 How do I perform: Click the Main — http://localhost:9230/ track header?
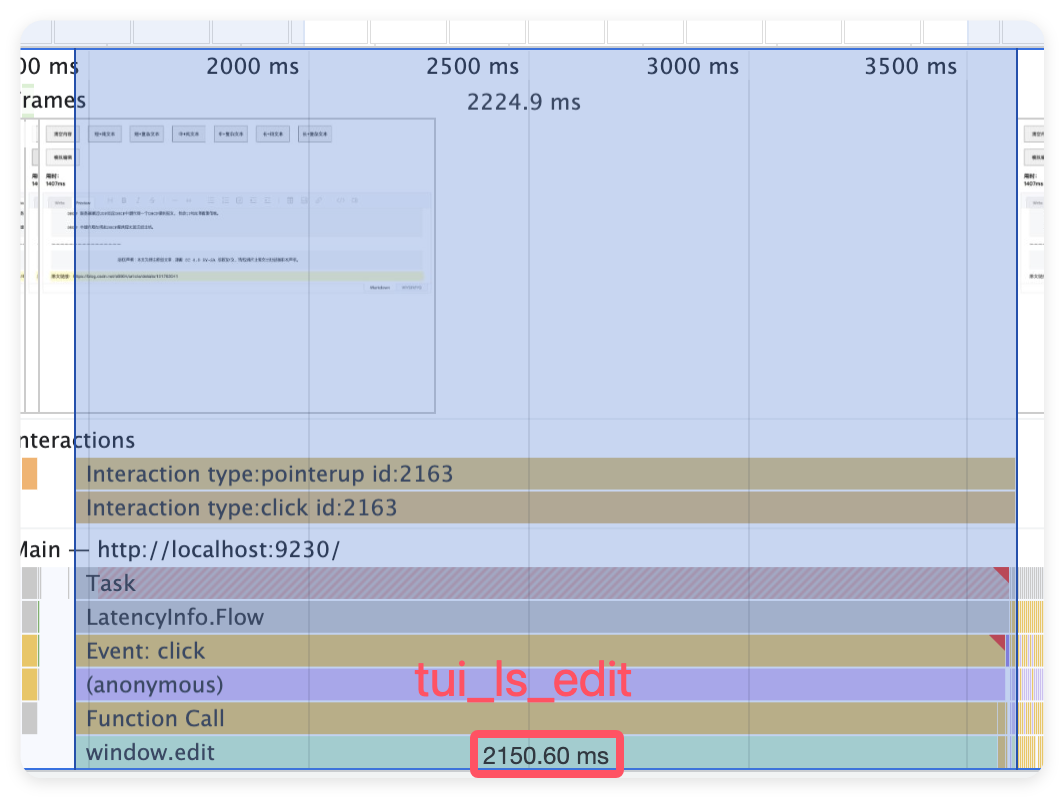(180, 550)
